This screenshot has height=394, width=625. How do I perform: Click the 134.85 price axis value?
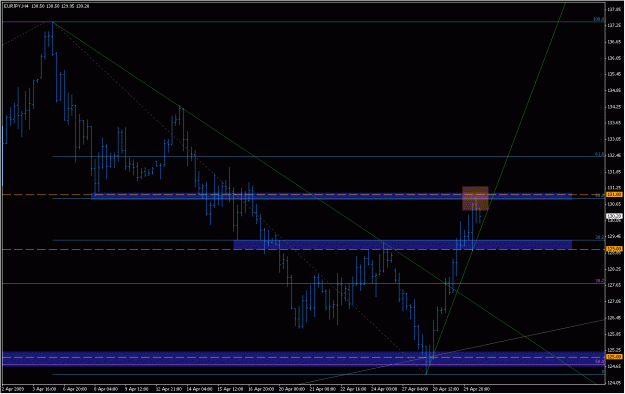pos(614,91)
